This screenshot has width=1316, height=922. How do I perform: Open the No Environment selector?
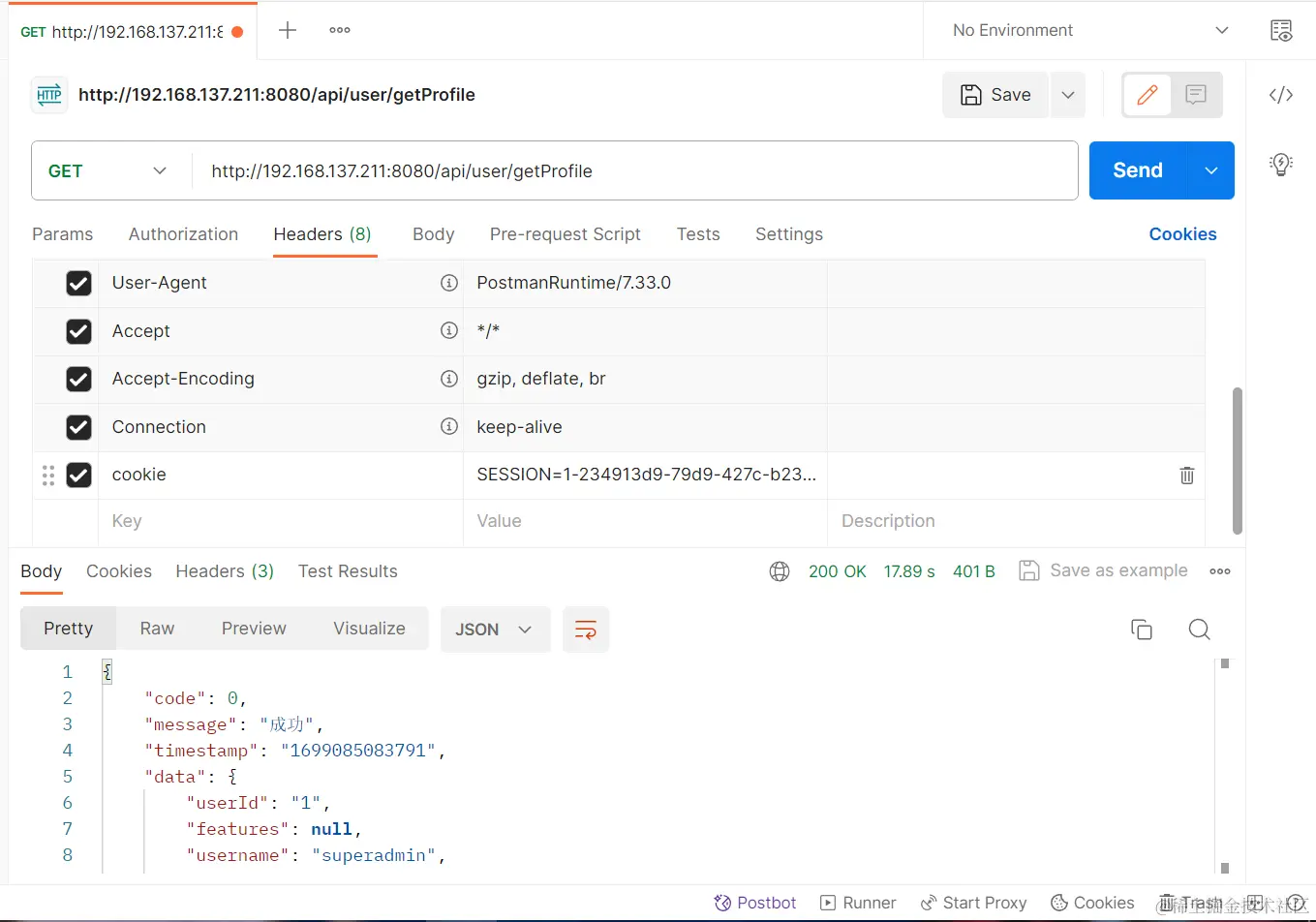pos(1090,30)
